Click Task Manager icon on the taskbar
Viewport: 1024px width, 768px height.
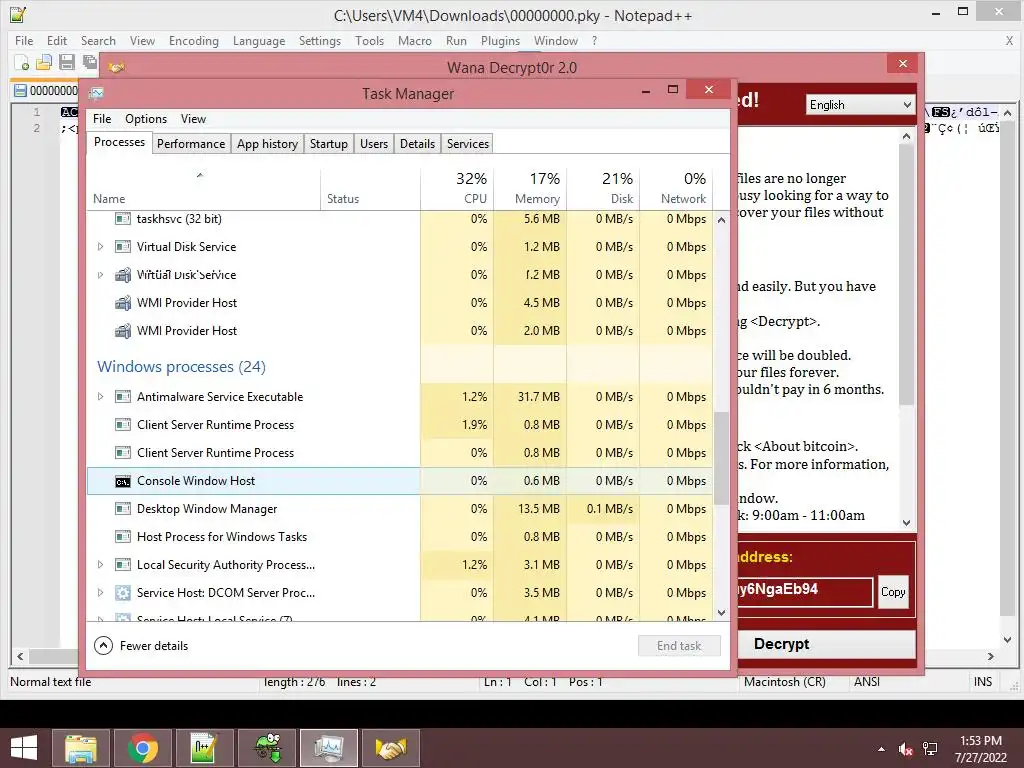[328, 748]
